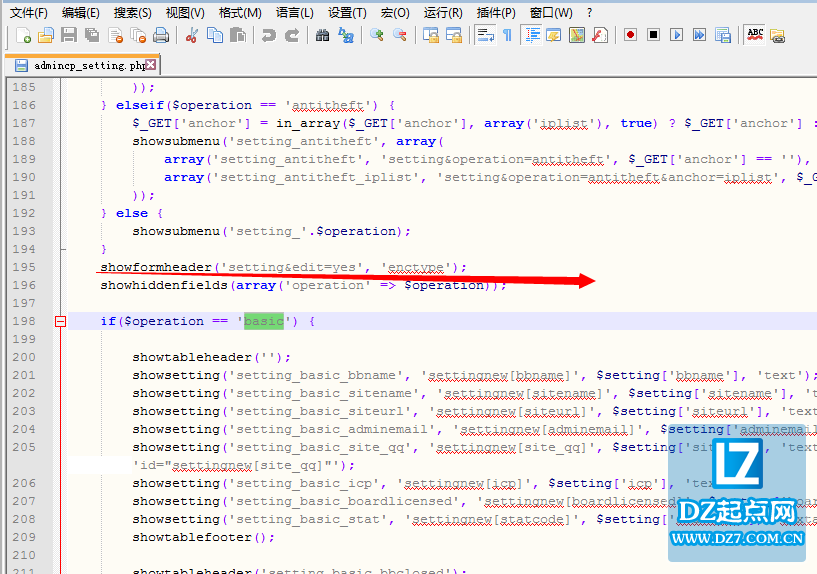Image resolution: width=817 pixels, height=574 pixels.
Task: Select the admincp_setting.php tab
Action: pyautogui.click(x=82, y=65)
